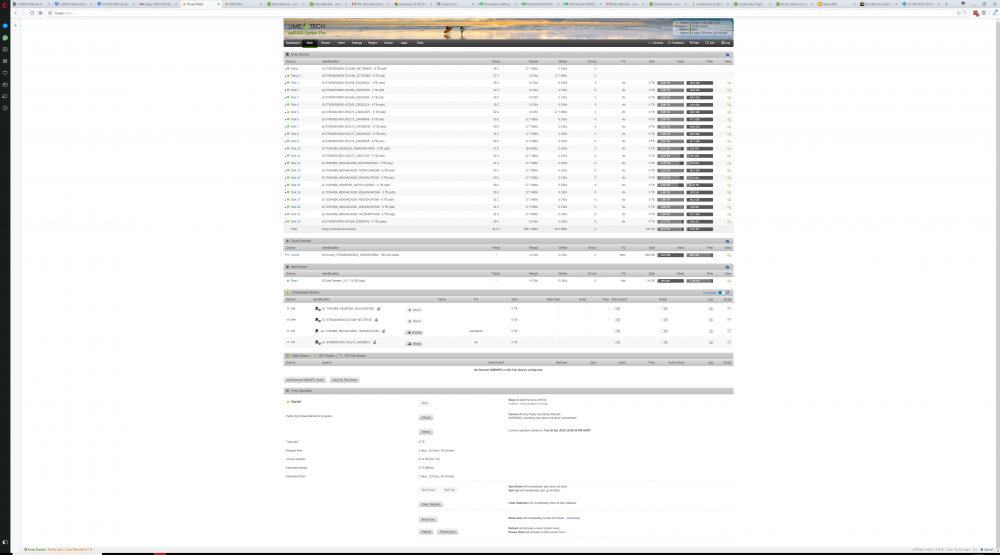Toggle auto-mount for the precleared unassigned disk
The height and width of the screenshot is (555, 1000).
click(617, 331)
